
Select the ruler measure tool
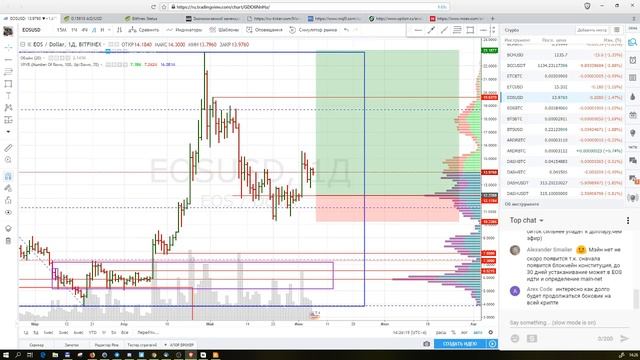pyautogui.click(x=8, y=148)
